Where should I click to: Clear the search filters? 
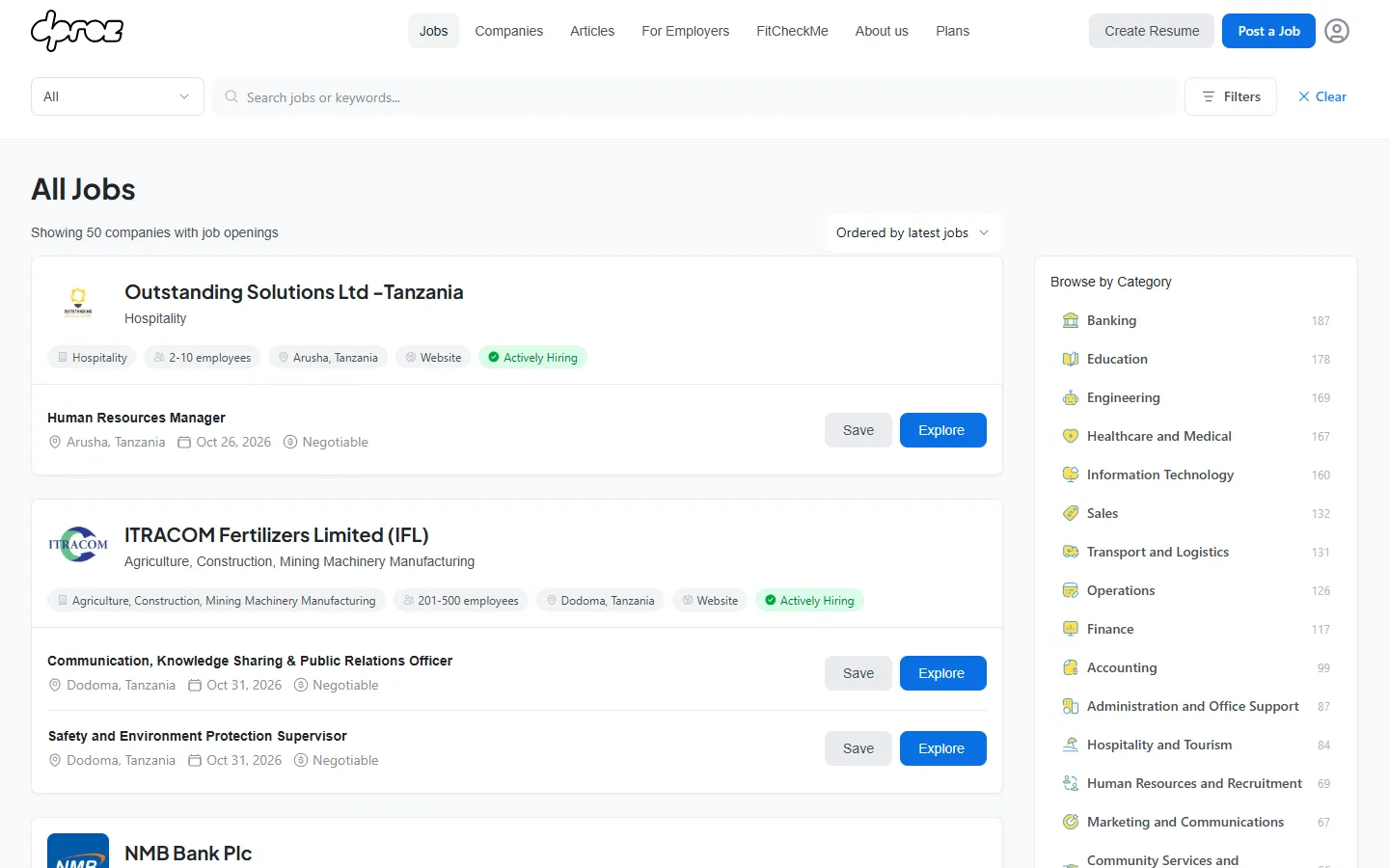[1322, 96]
